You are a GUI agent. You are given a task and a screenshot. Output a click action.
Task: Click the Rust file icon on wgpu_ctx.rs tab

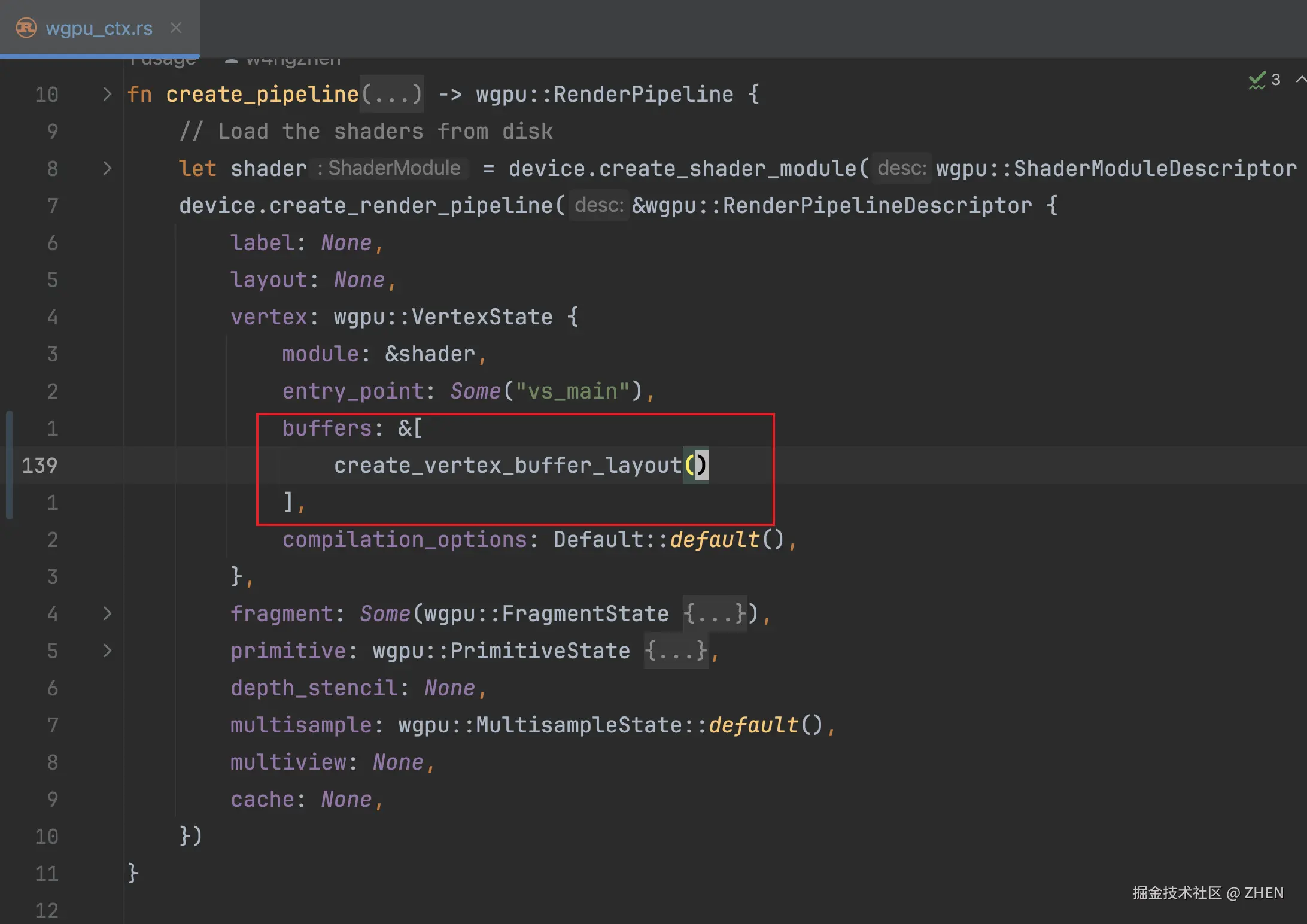[x=26, y=28]
